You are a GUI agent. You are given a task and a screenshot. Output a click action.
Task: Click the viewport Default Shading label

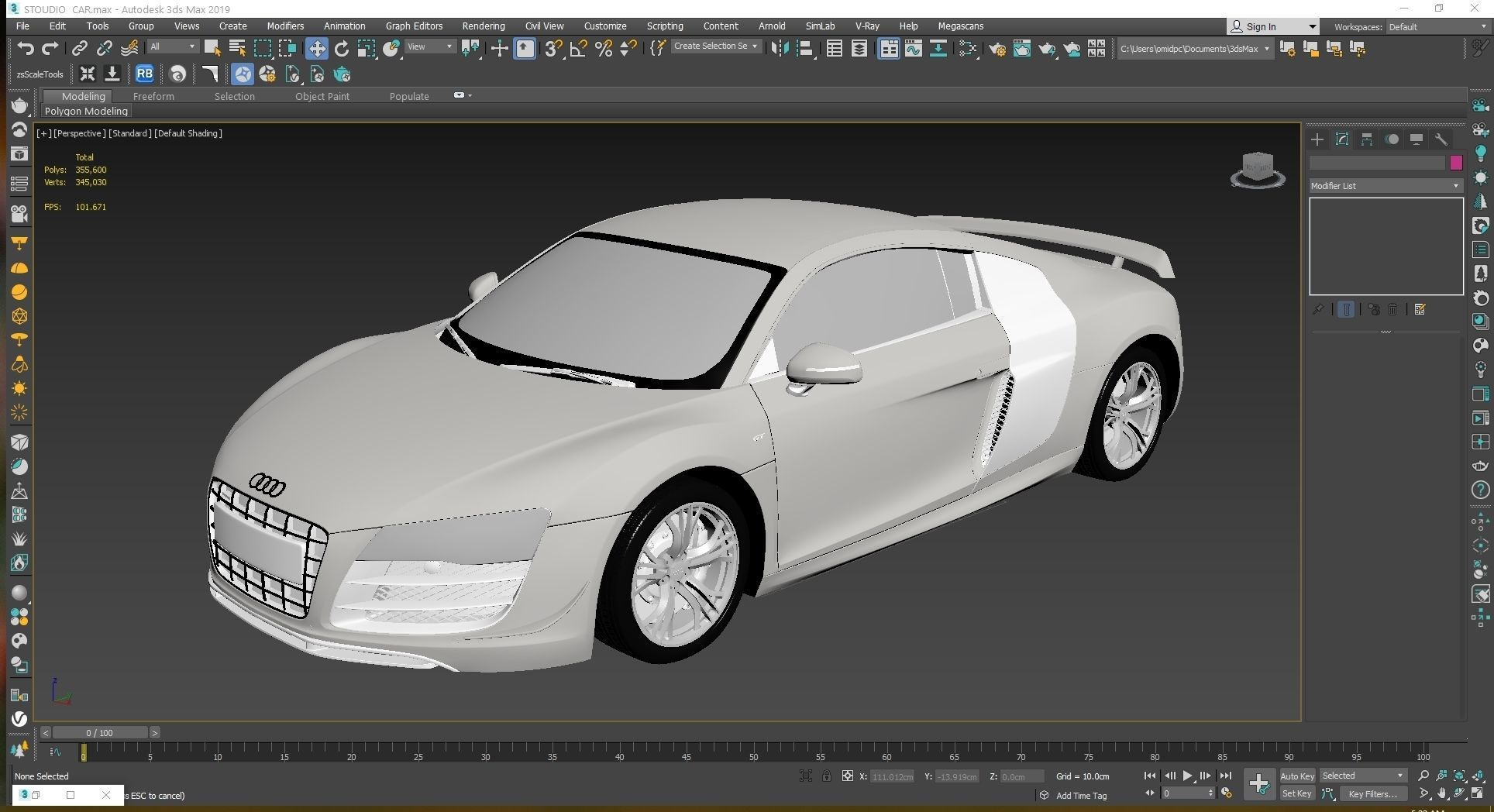(188, 133)
